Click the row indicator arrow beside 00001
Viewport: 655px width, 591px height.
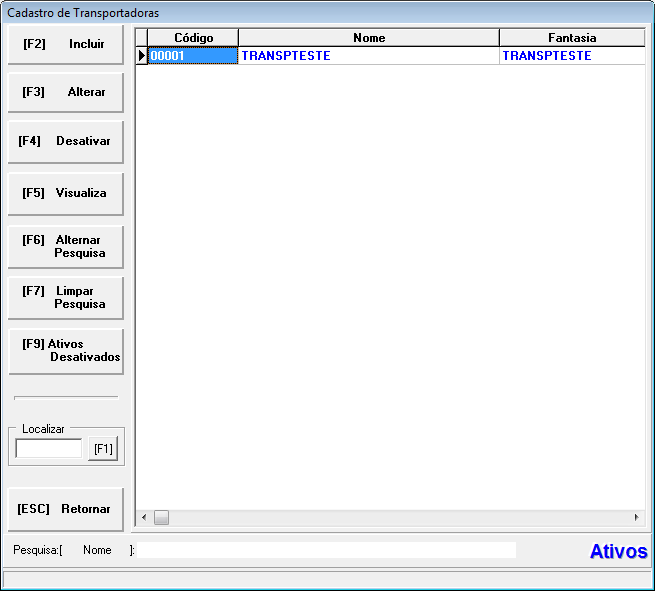pos(141,56)
